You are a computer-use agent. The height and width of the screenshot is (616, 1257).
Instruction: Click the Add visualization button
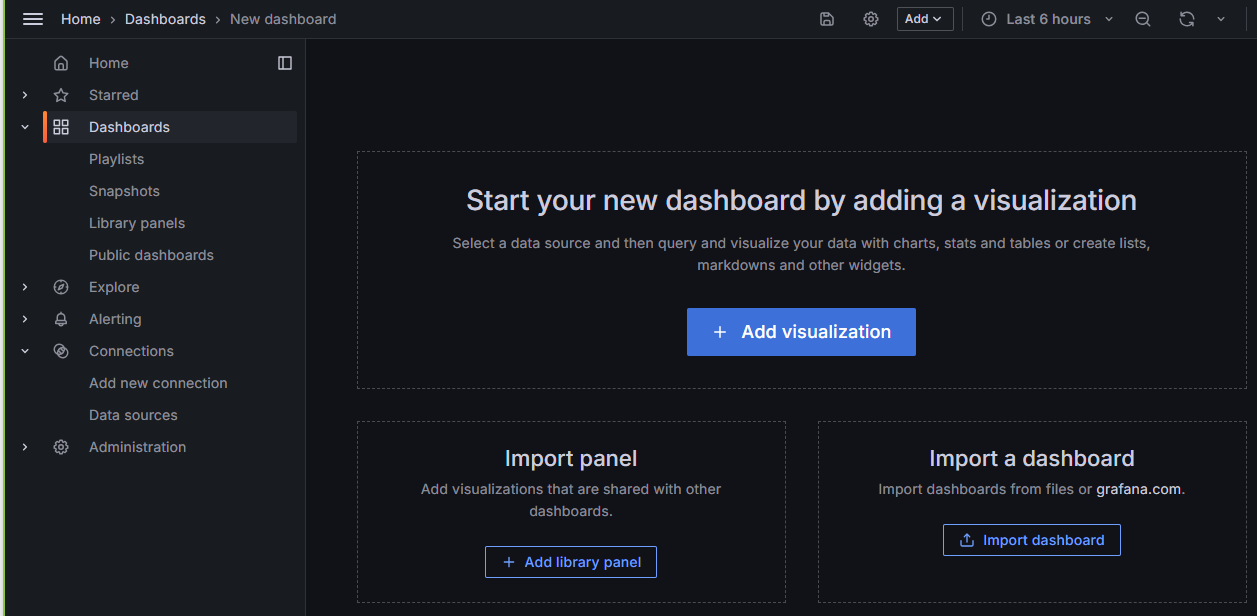[801, 332]
